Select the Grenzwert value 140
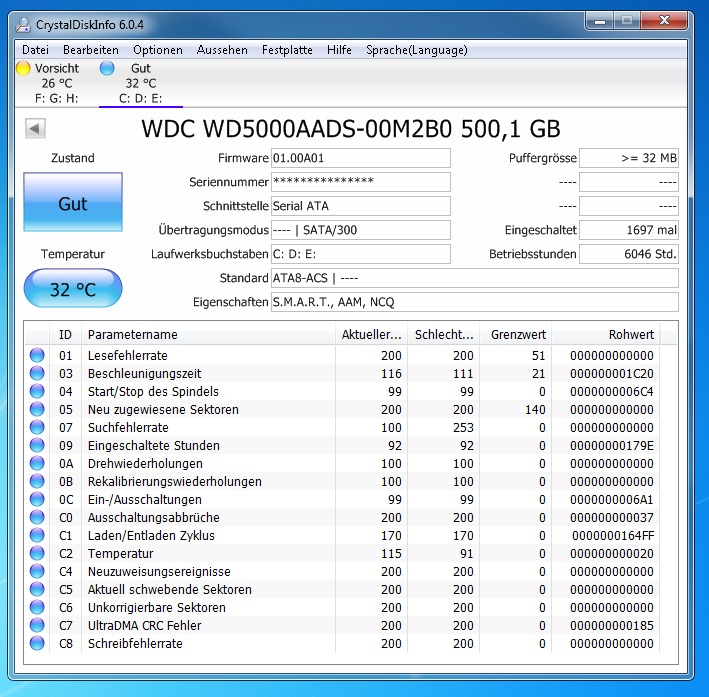Screen dimensions: 709x697 535,409
